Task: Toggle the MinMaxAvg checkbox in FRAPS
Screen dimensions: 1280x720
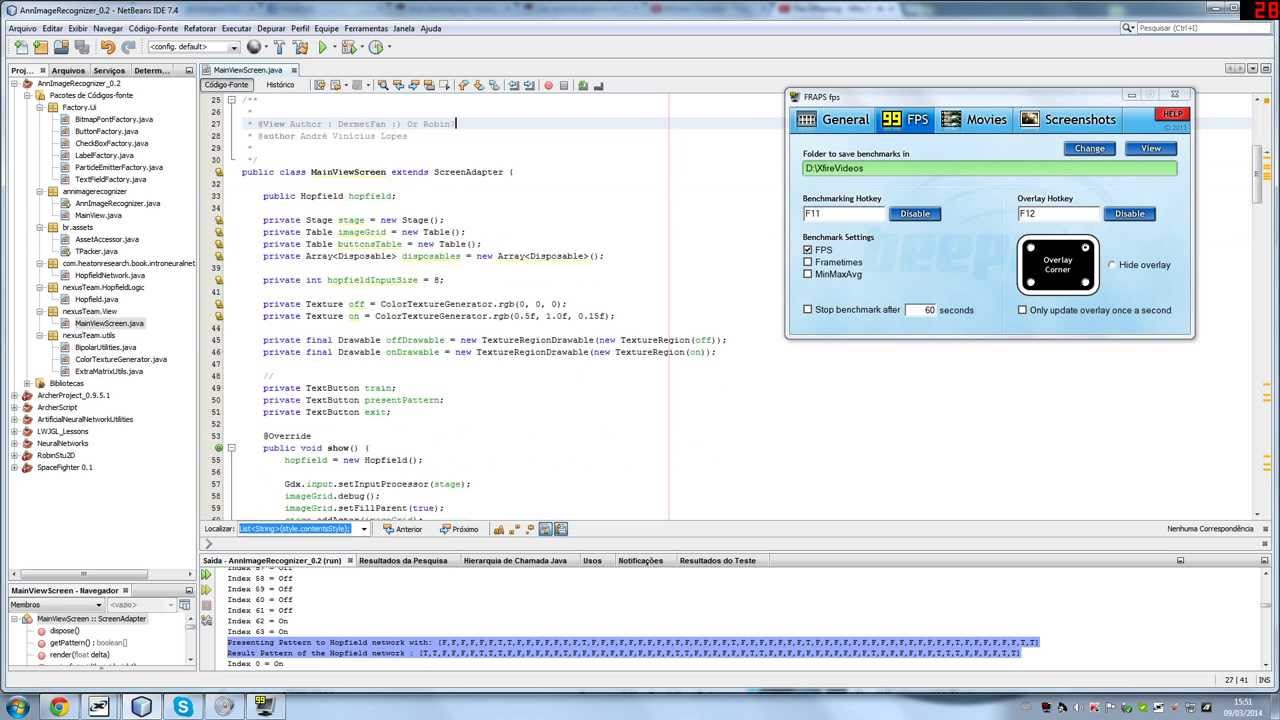Action: click(x=808, y=274)
